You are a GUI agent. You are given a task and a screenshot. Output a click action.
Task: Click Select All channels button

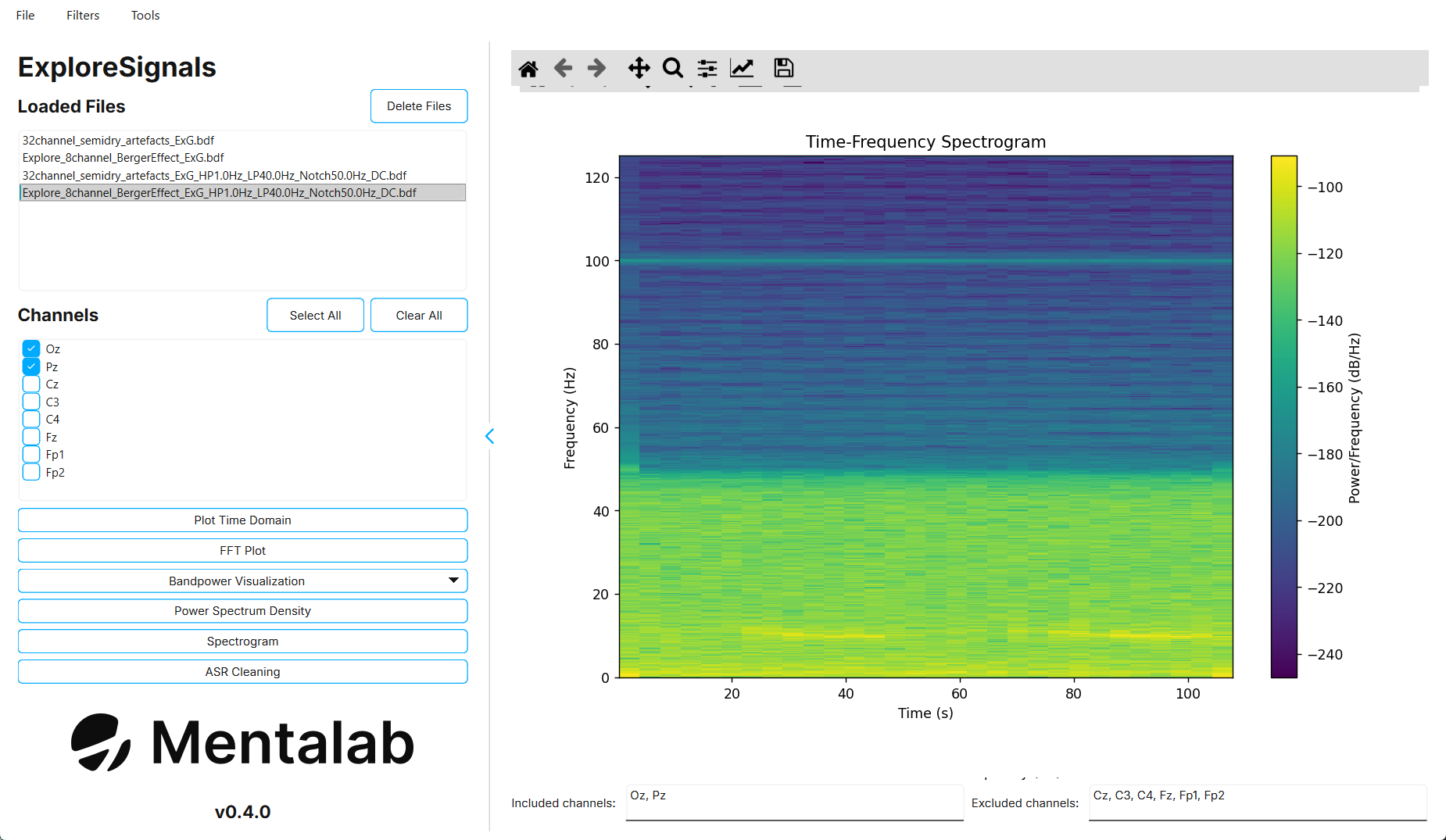click(x=315, y=316)
